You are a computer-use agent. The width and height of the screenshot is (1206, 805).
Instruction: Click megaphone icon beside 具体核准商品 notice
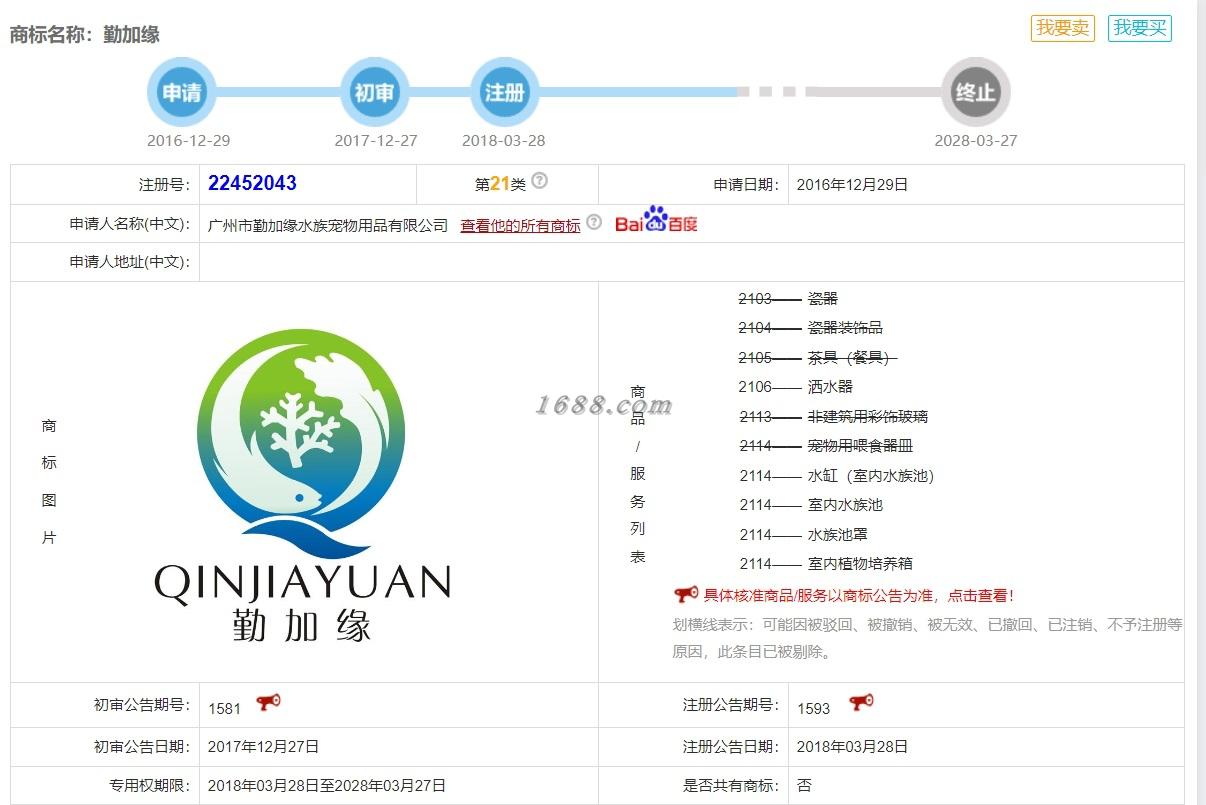[685, 595]
